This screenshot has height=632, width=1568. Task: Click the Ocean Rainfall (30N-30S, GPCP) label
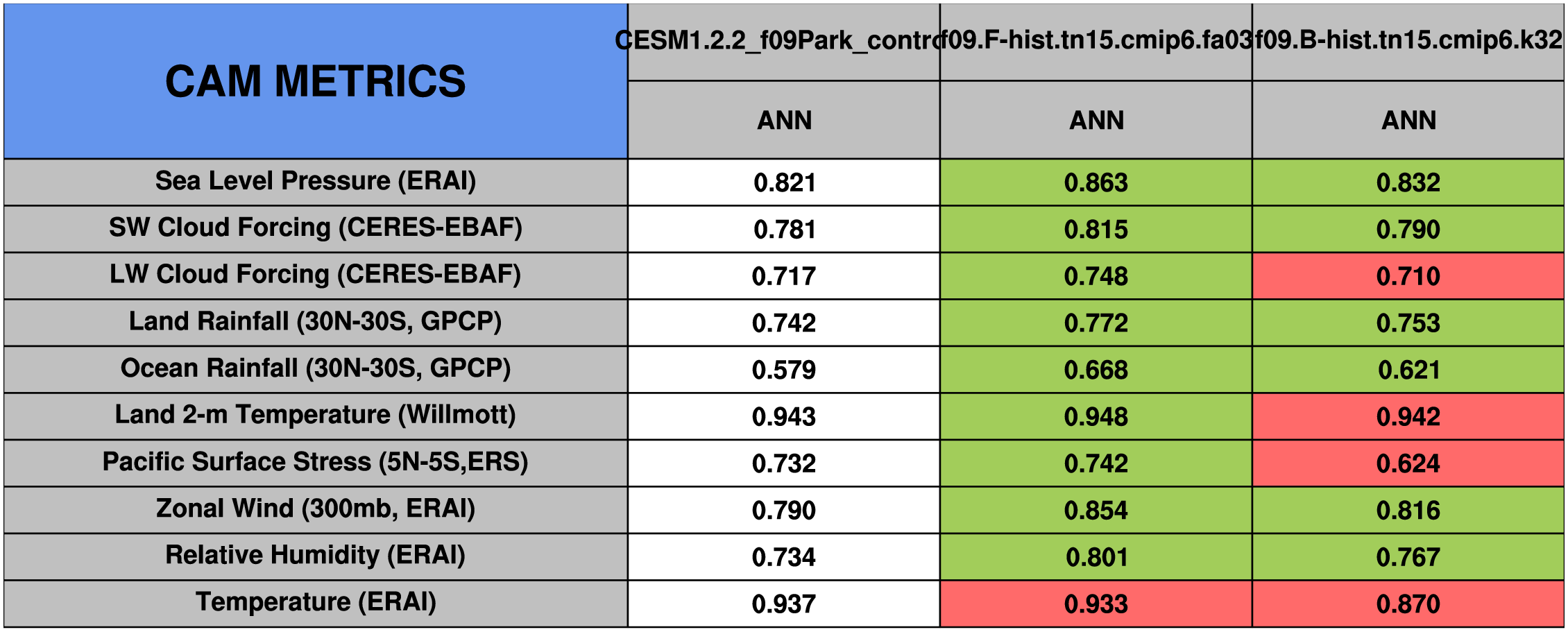pos(316,368)
